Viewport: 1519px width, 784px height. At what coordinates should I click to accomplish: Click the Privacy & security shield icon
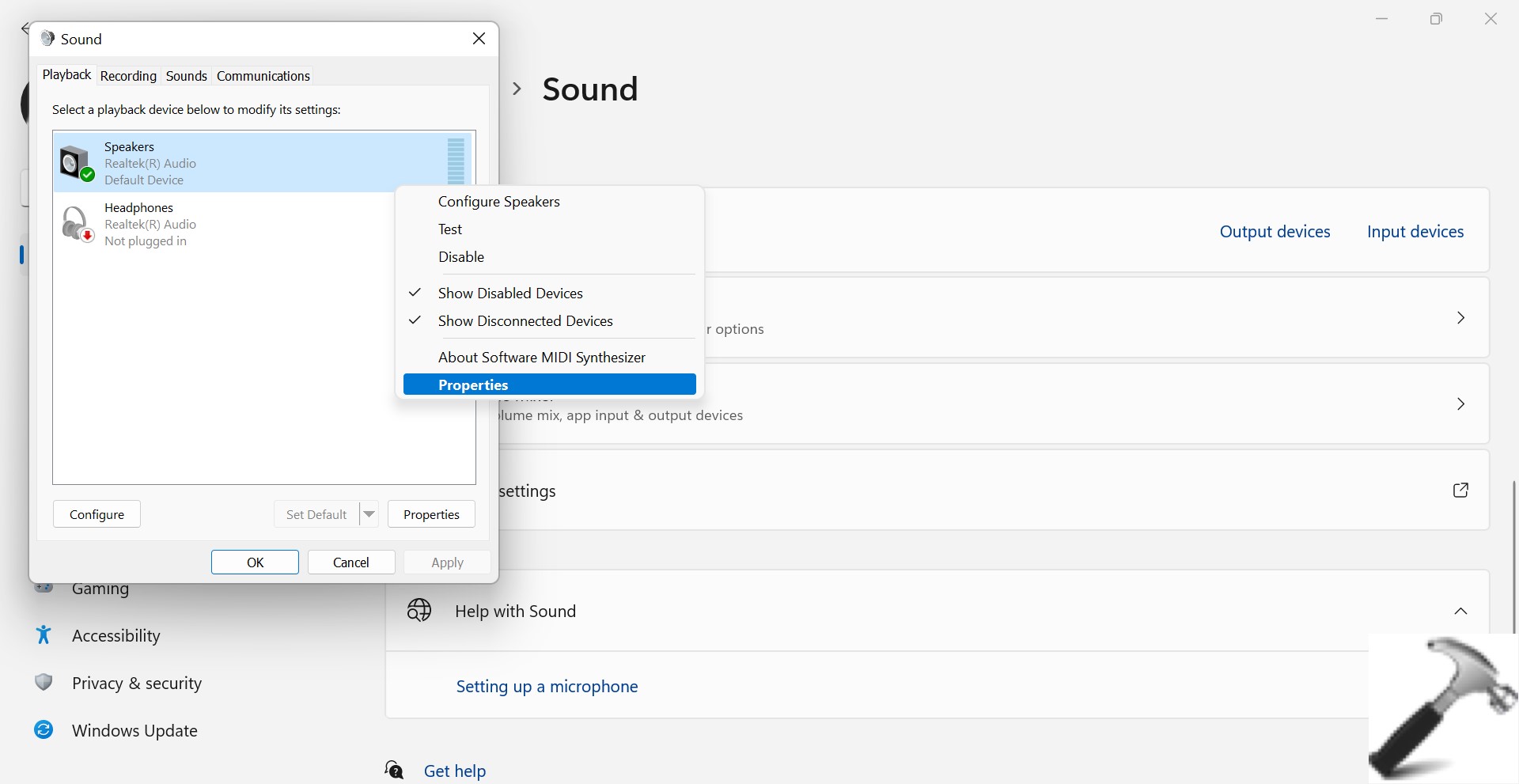click(x=44, y=683)
